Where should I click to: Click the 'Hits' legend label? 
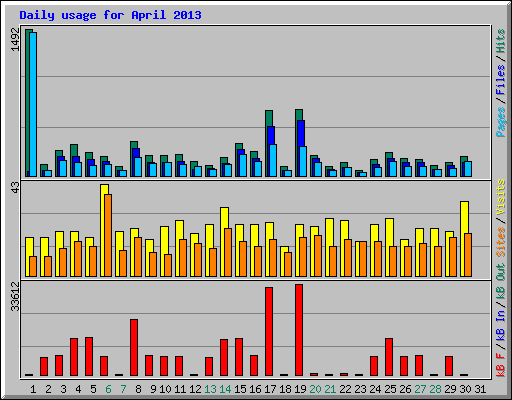pos(500,41)
